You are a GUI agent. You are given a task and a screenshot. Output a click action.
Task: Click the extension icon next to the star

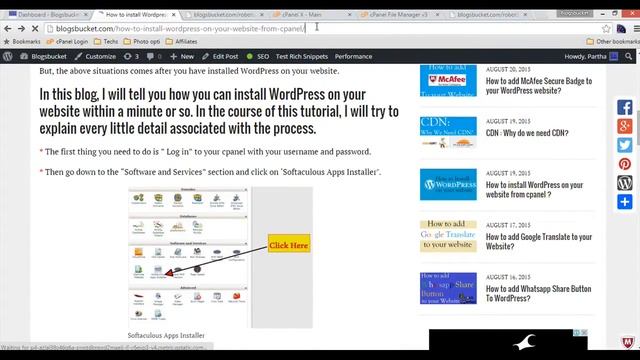(621, 29)
